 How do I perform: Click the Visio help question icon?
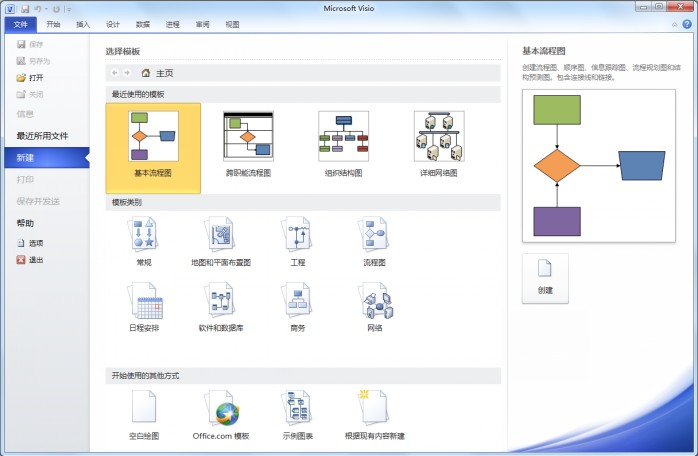point(687,24)
